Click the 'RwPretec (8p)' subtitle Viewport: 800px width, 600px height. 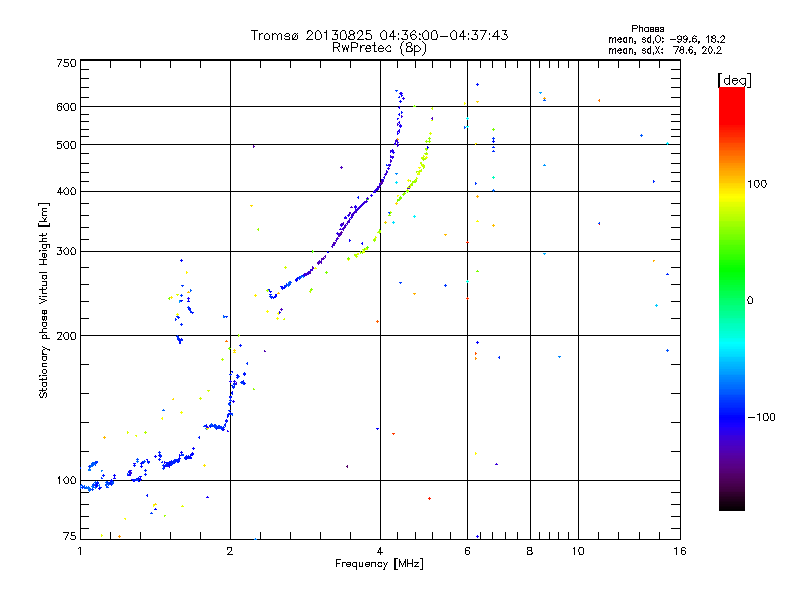(379, 48)
